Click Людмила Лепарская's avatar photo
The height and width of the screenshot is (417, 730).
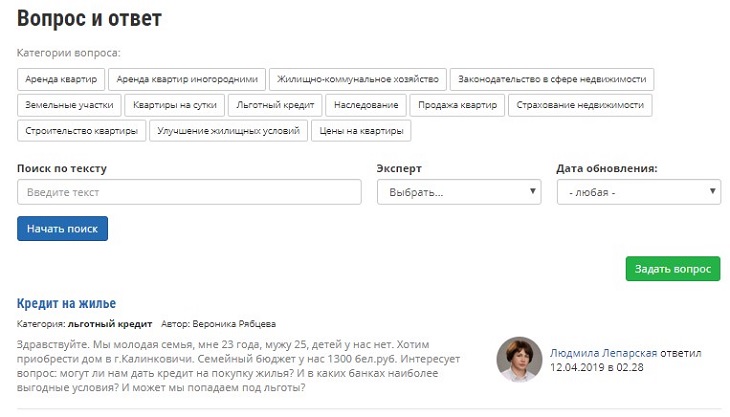(x=520, y=359)
